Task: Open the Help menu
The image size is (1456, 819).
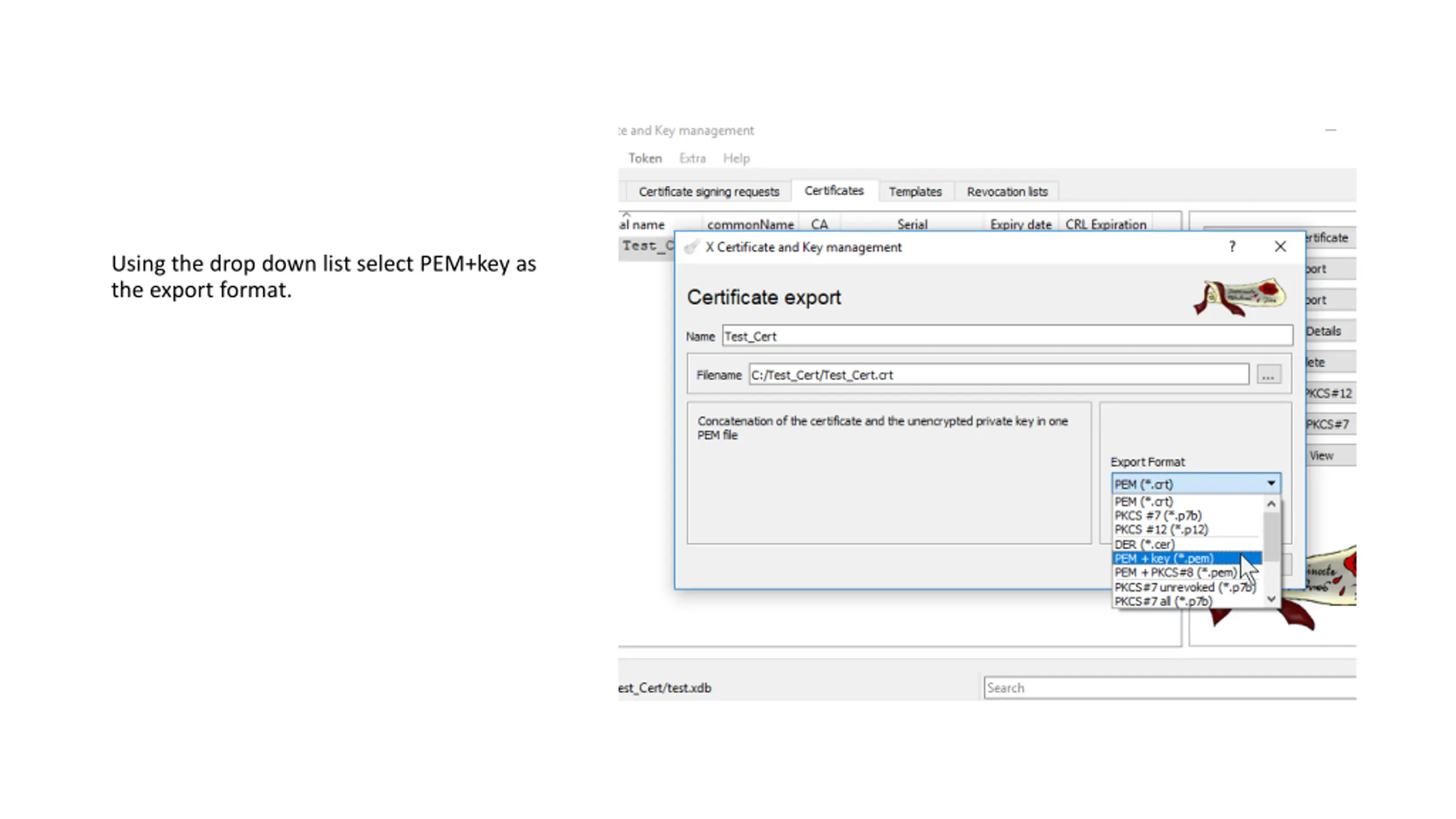Action: [736, 158]
